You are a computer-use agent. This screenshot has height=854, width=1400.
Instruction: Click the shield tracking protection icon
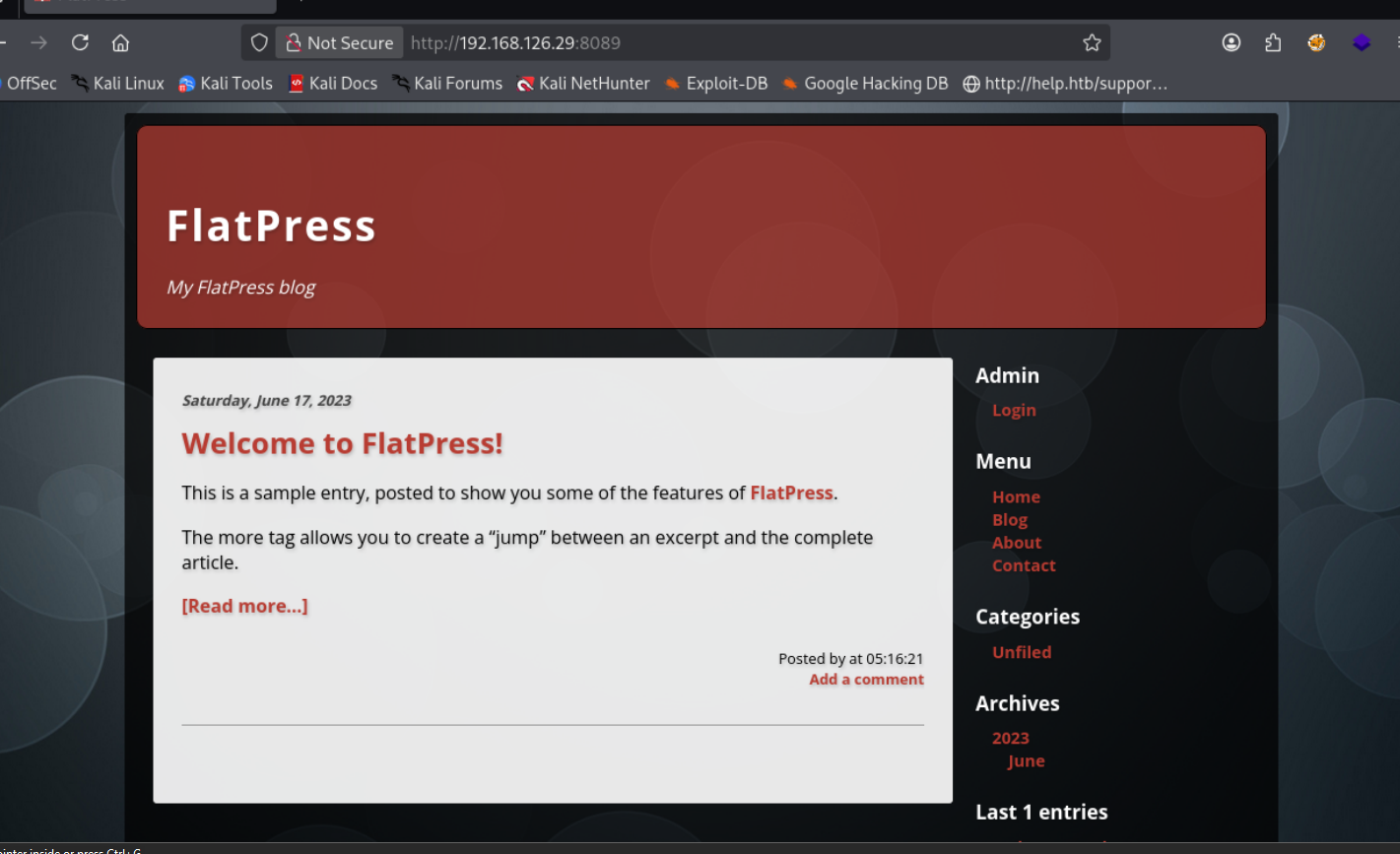tap(259, 42)
